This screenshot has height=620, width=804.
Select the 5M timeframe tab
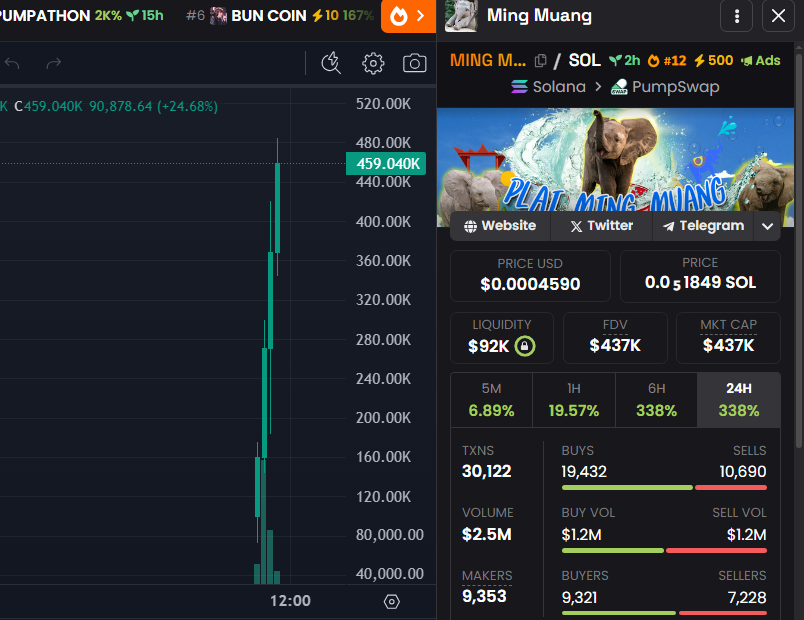(491, 400)
